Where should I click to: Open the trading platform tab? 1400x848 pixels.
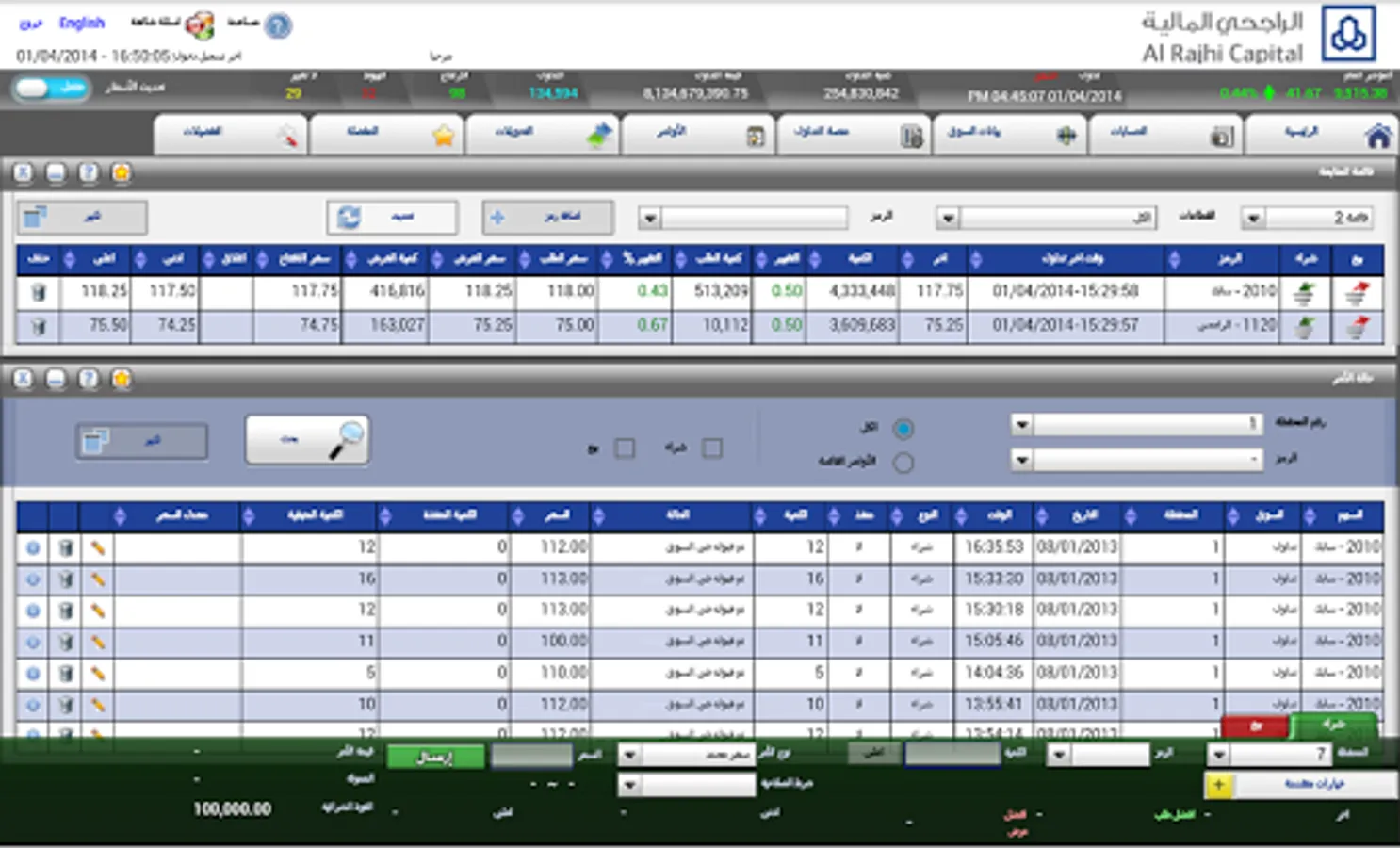[x=854, y=135]
